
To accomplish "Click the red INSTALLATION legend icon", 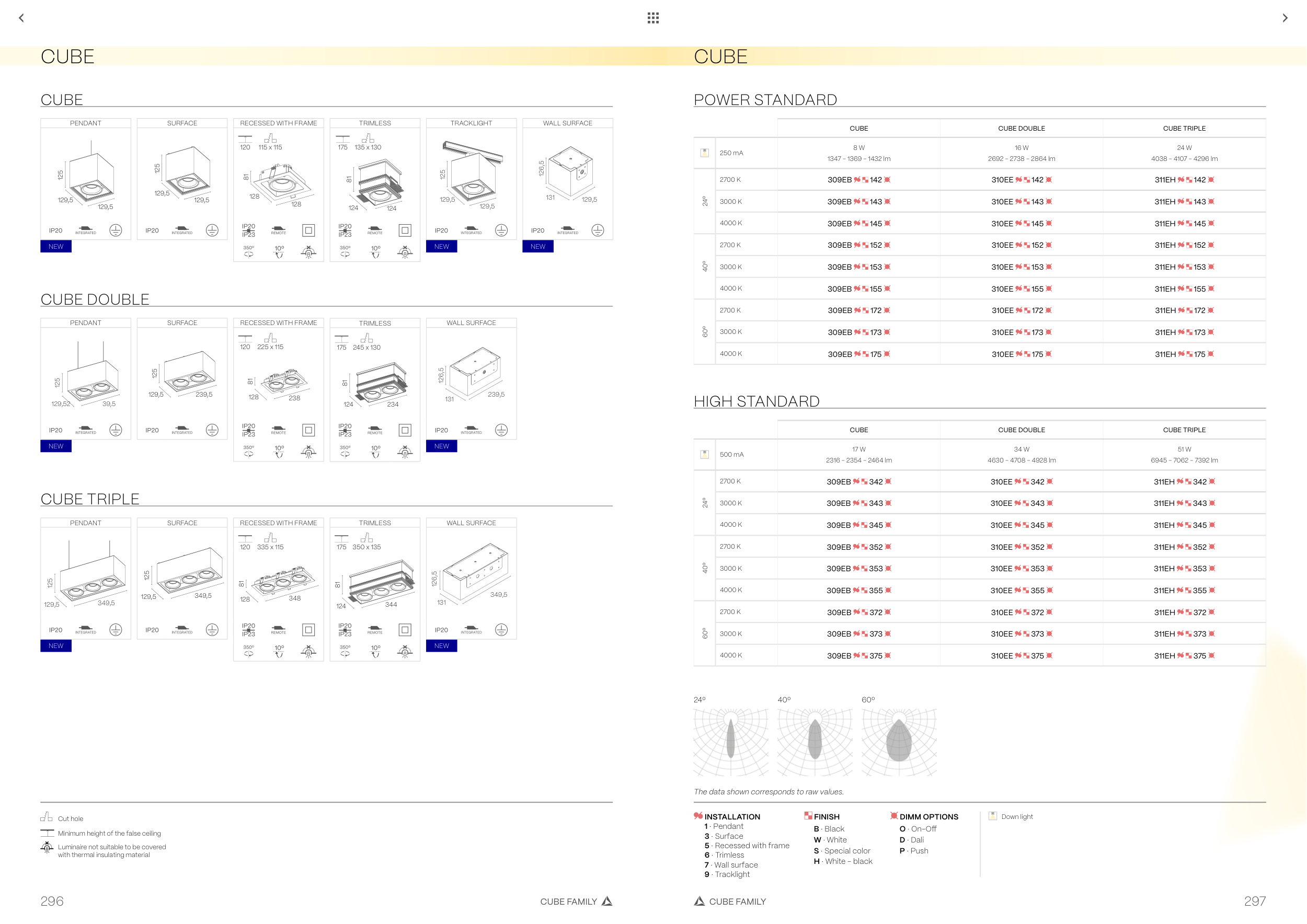I will pos(698,816).
